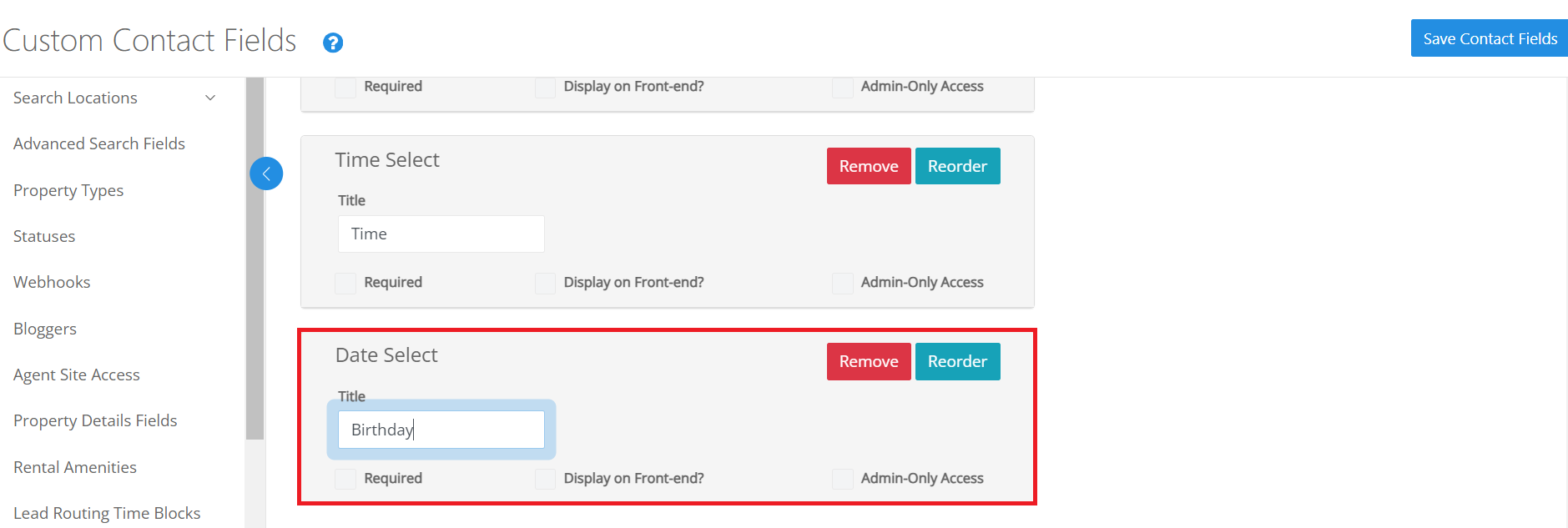Screen dimensions: 1568x528
Task: Click the Birthday title input field
Action: (x=441, y=429)
